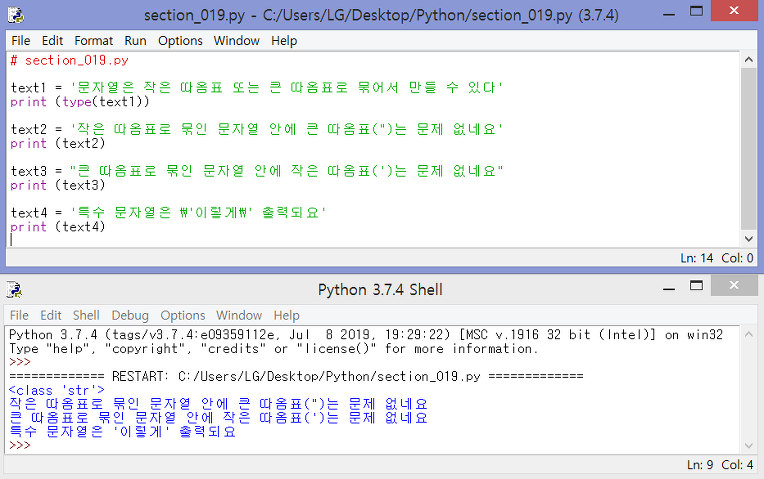Click the last >>> prompt in the Shell

click(x=19, y=445)
